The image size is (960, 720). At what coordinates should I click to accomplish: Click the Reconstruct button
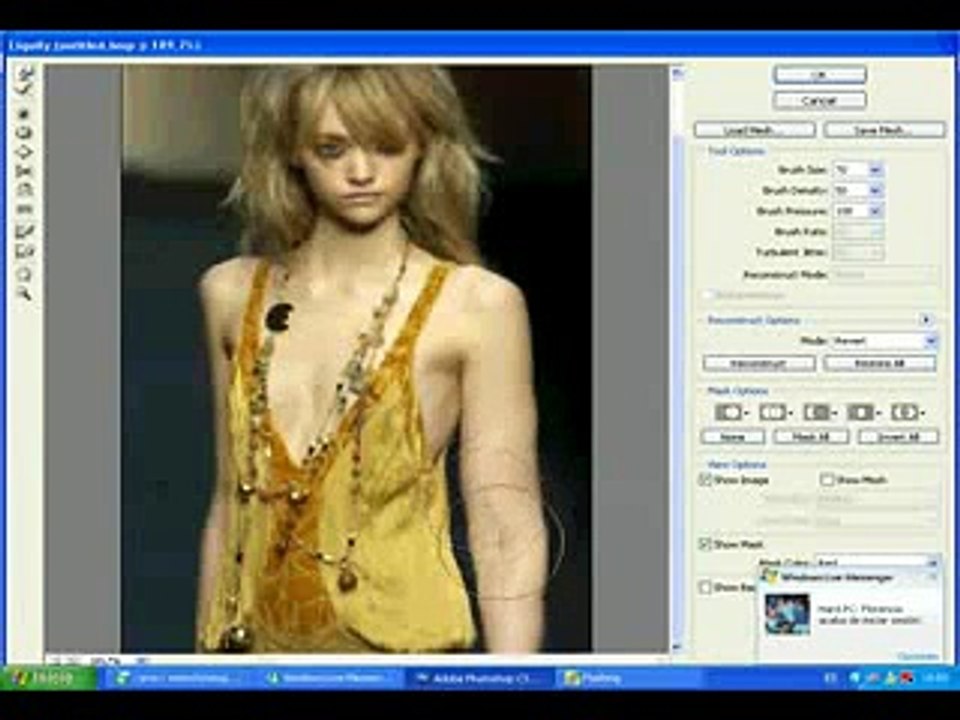759,364
